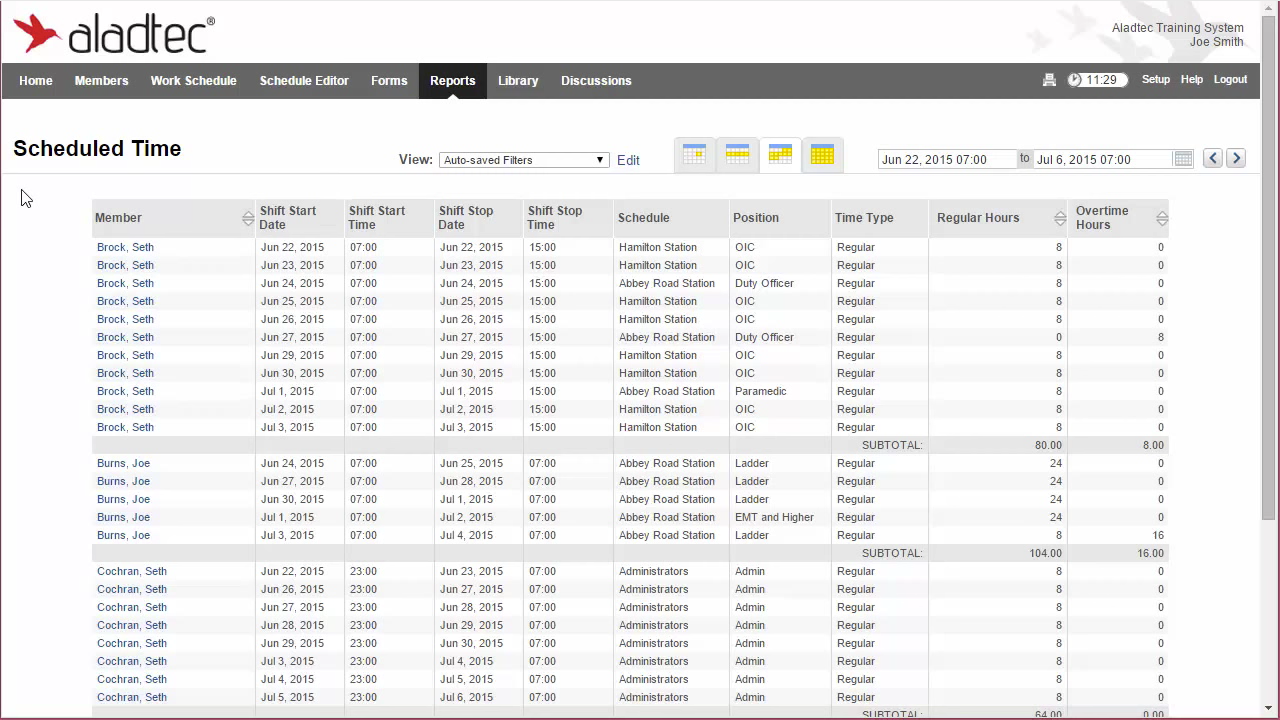The height and width of the screenshot is (720, 1280).
Task: Open Cochran, Seth on Jul 5, 2015 row
Action: coord(132,697)
